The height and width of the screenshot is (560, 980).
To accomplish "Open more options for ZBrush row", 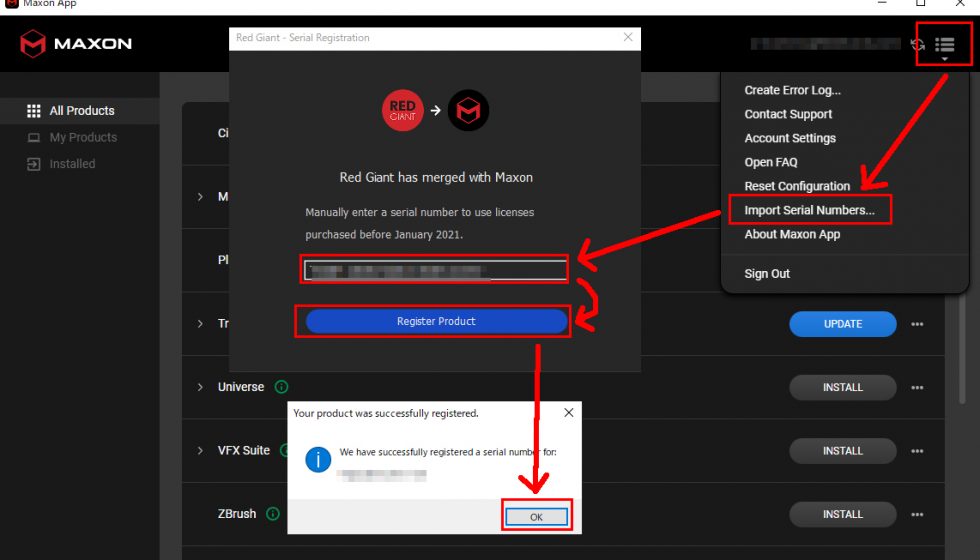I will coord(917,514).
